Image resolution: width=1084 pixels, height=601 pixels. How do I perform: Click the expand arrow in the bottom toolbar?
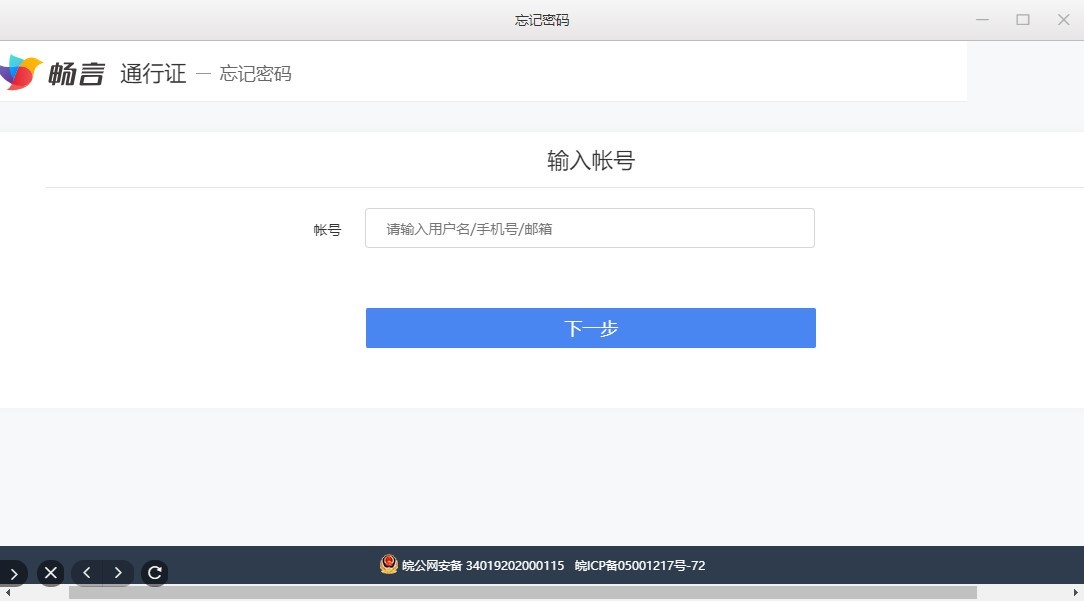click(x=13, y=573)
